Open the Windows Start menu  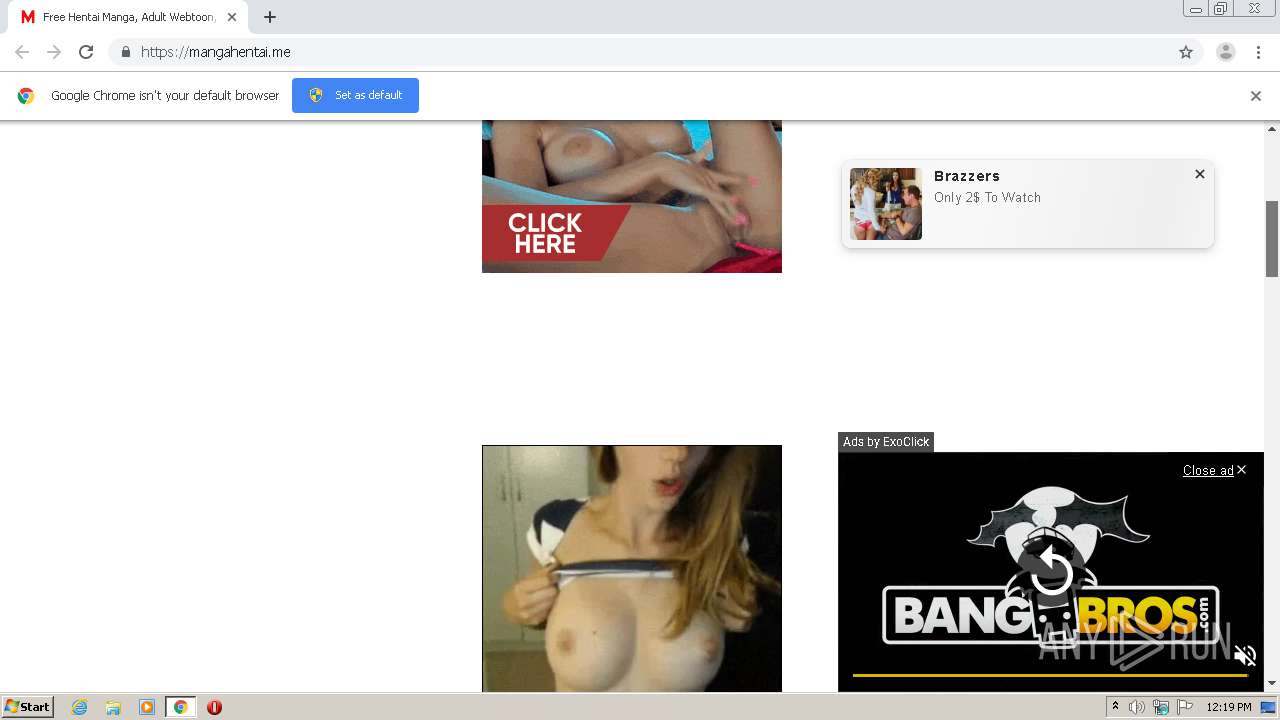(28, 707)
